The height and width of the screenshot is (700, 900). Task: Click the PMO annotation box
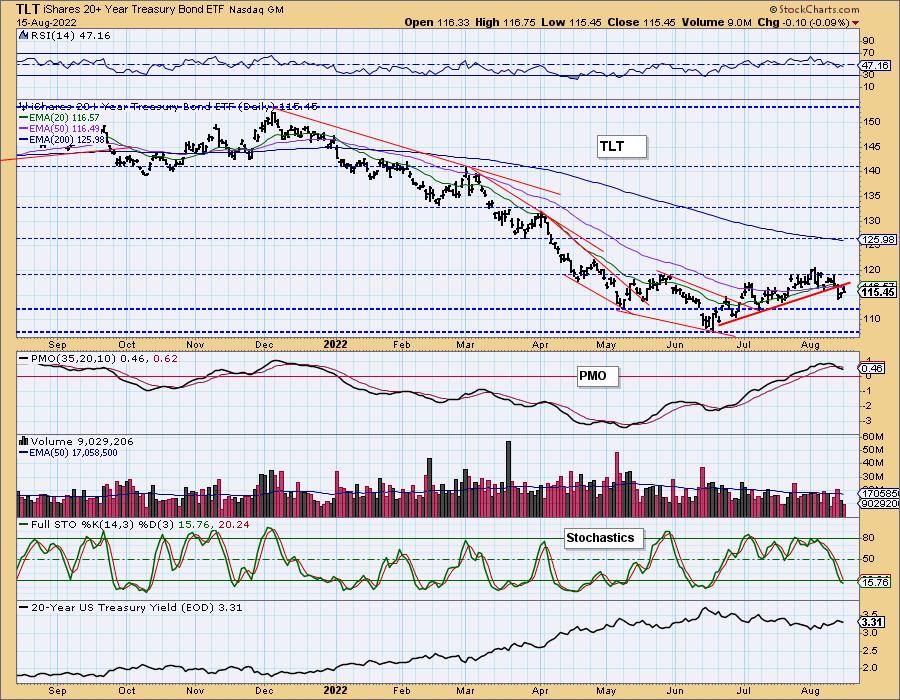[x=598, y=376]
